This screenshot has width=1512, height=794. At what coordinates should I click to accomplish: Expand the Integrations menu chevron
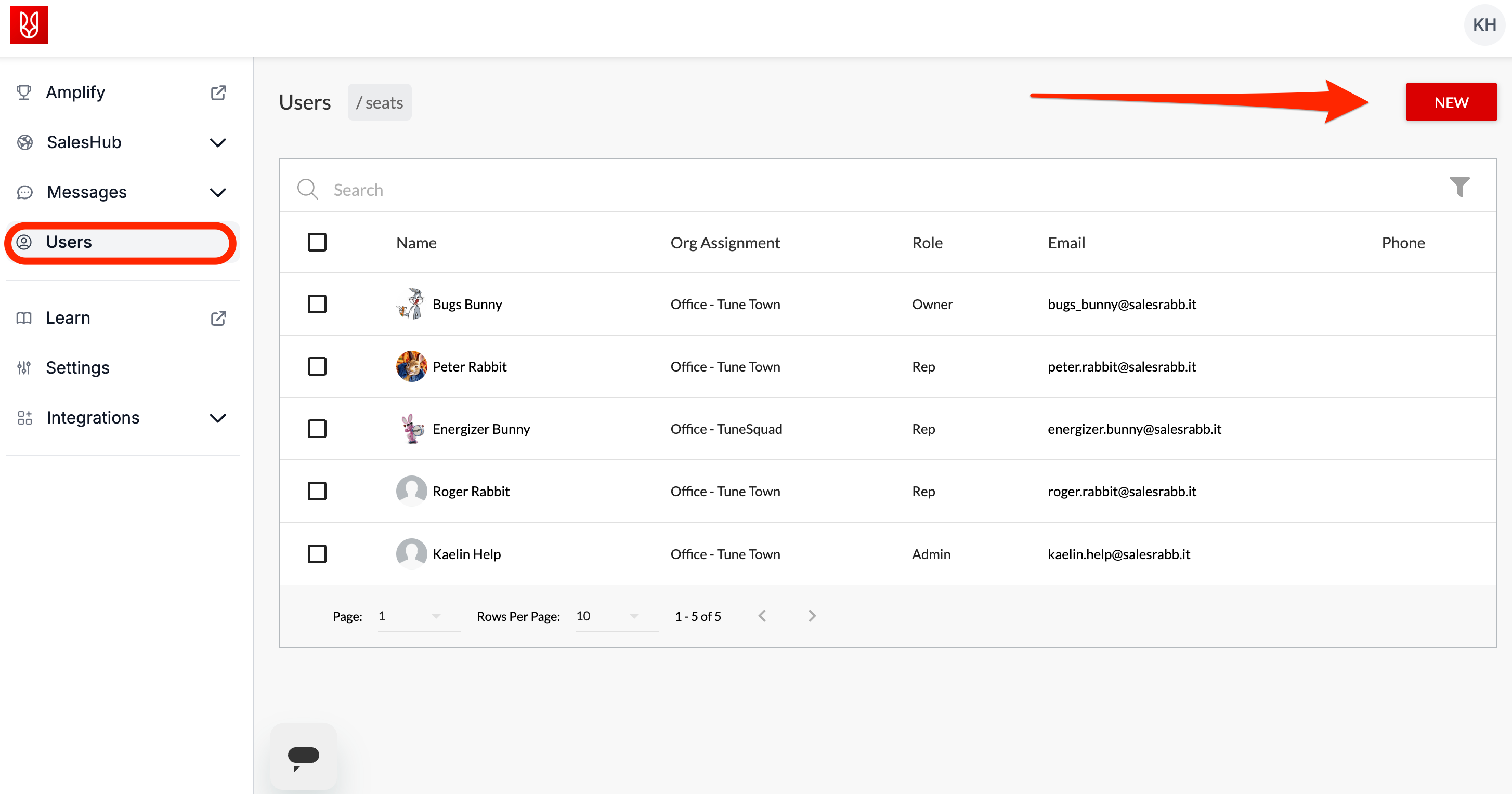(x=218, y=417)
